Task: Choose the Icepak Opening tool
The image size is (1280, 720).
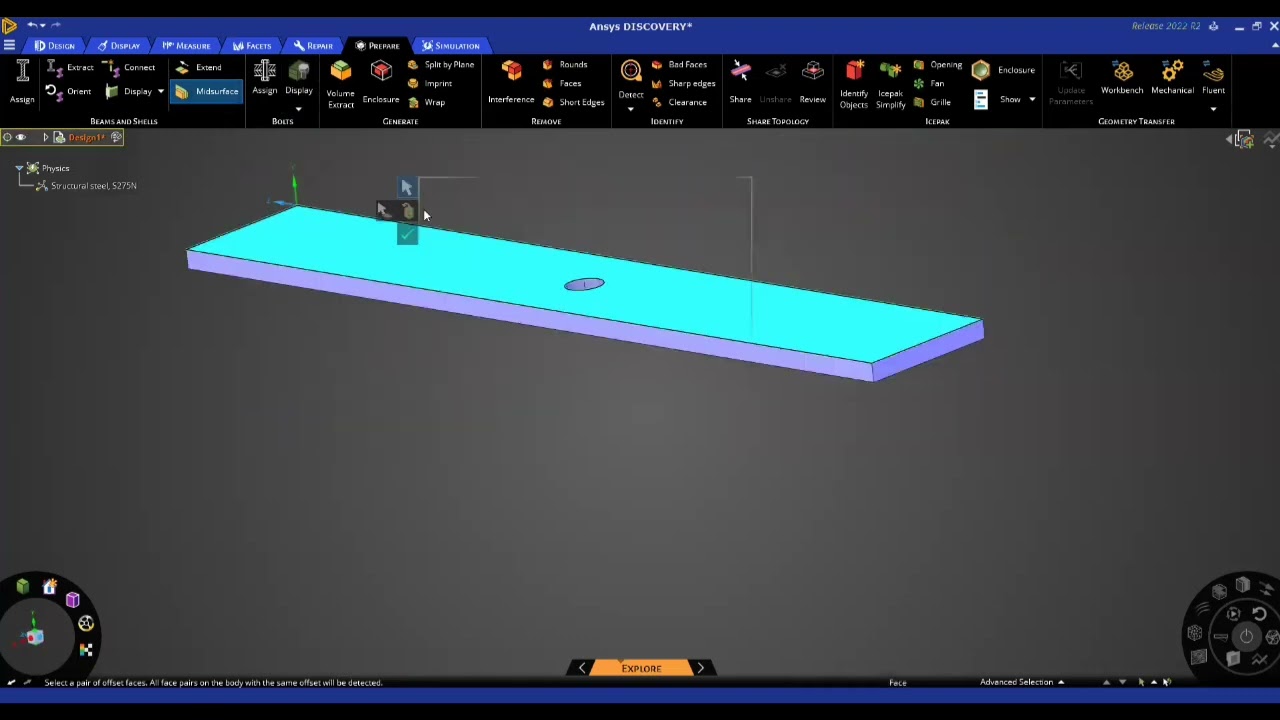Action: click(x=938, y=65)
